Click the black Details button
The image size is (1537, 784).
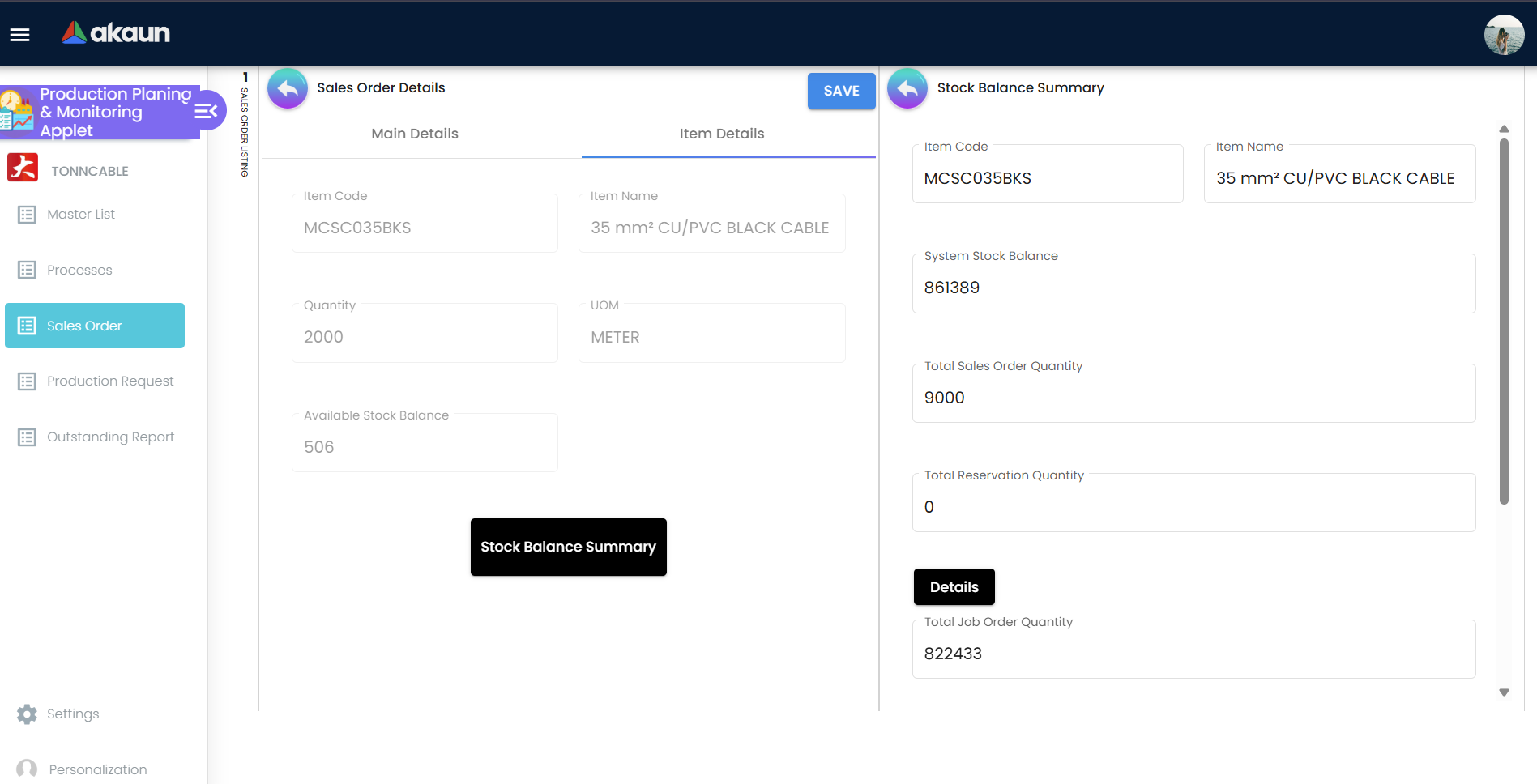[954, 587]
